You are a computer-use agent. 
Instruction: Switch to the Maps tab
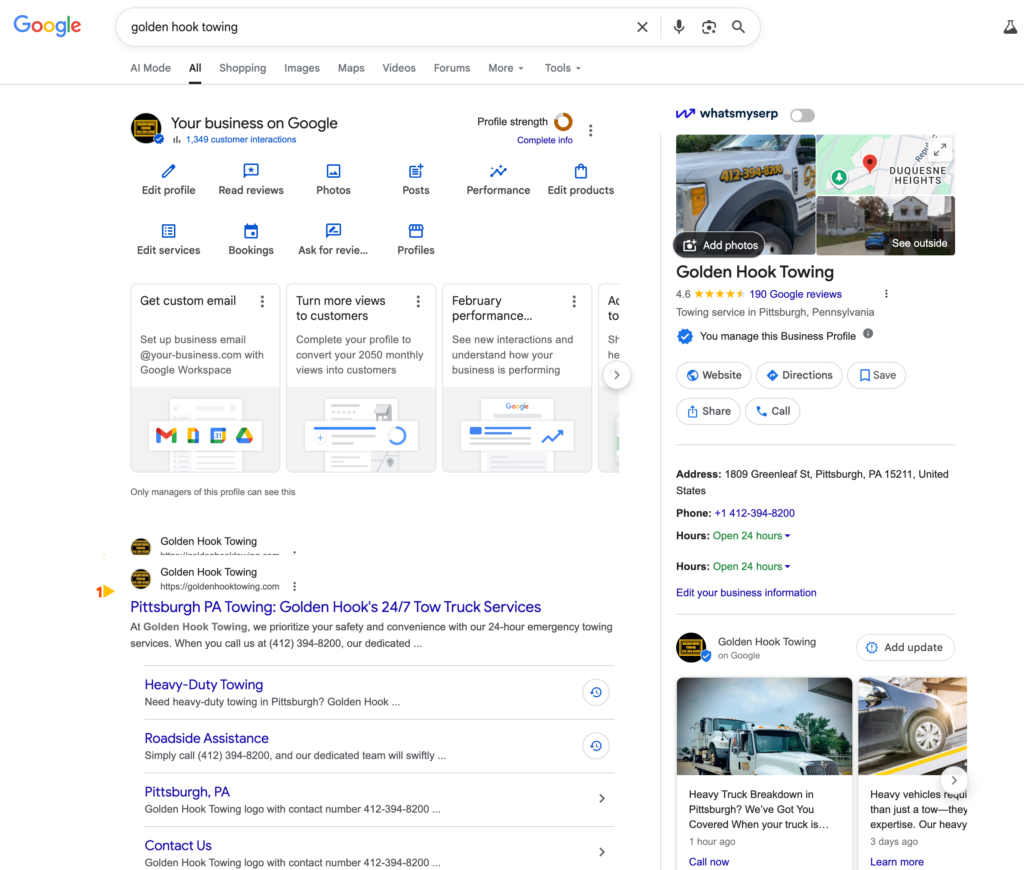click(x=351, y=68)
